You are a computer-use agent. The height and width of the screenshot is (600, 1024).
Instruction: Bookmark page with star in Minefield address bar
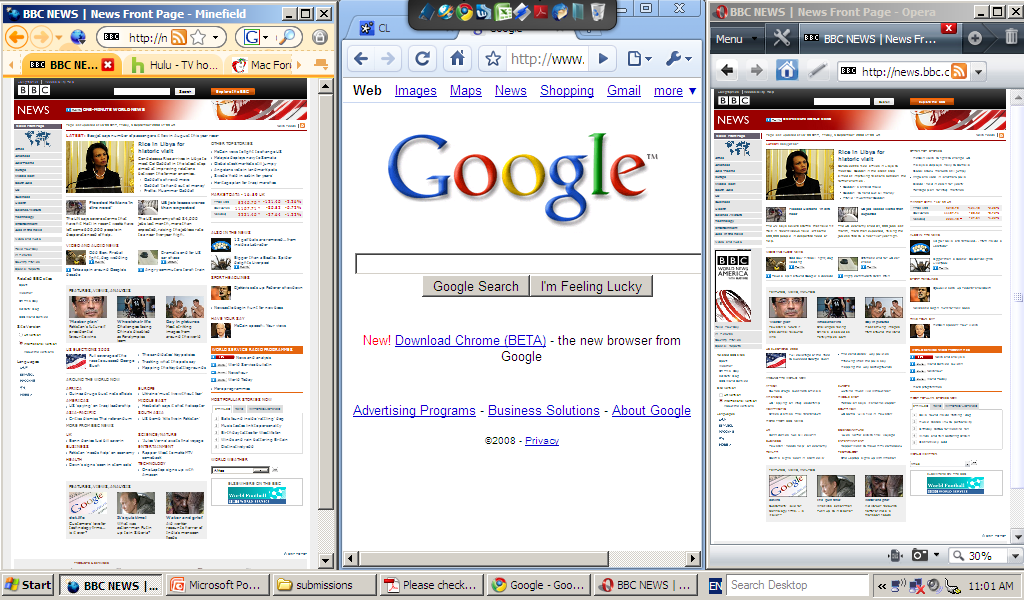[199, 37]
